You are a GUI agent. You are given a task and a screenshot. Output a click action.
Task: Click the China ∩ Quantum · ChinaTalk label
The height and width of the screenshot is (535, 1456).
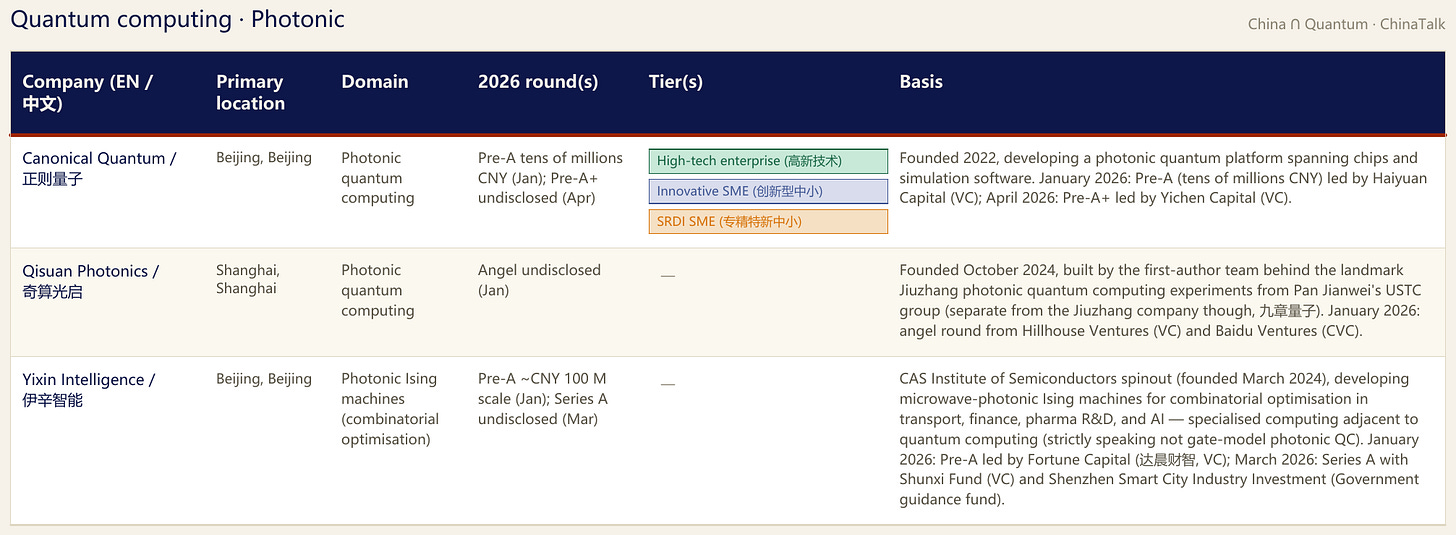1346,23
